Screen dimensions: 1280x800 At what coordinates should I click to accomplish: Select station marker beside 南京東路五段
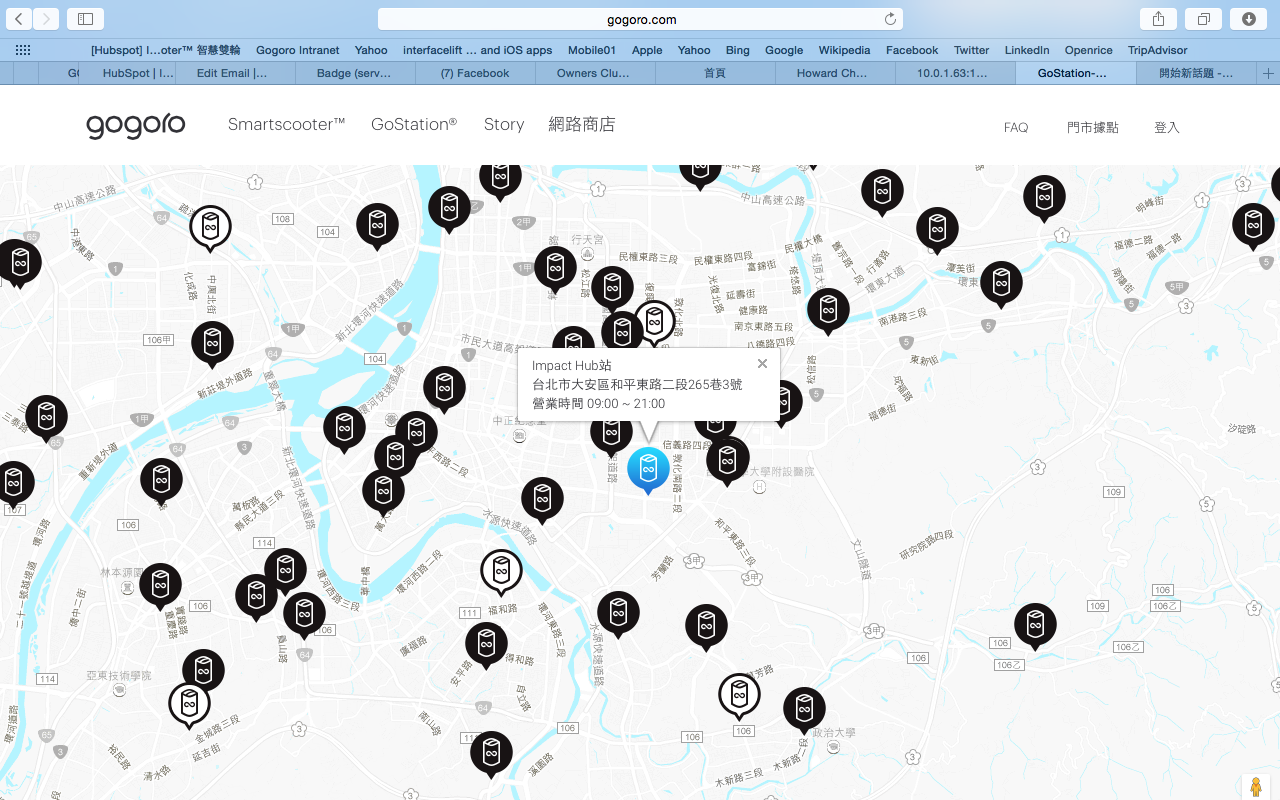pyautogui.click(x=828, y=311)
